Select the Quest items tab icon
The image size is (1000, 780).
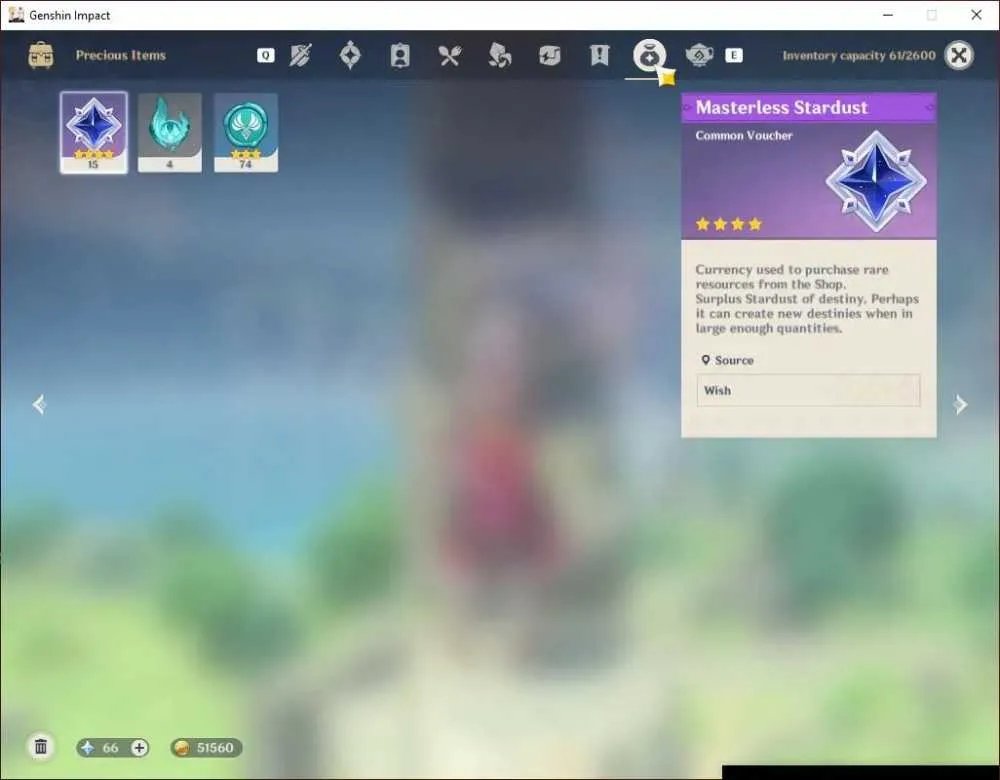599,55
